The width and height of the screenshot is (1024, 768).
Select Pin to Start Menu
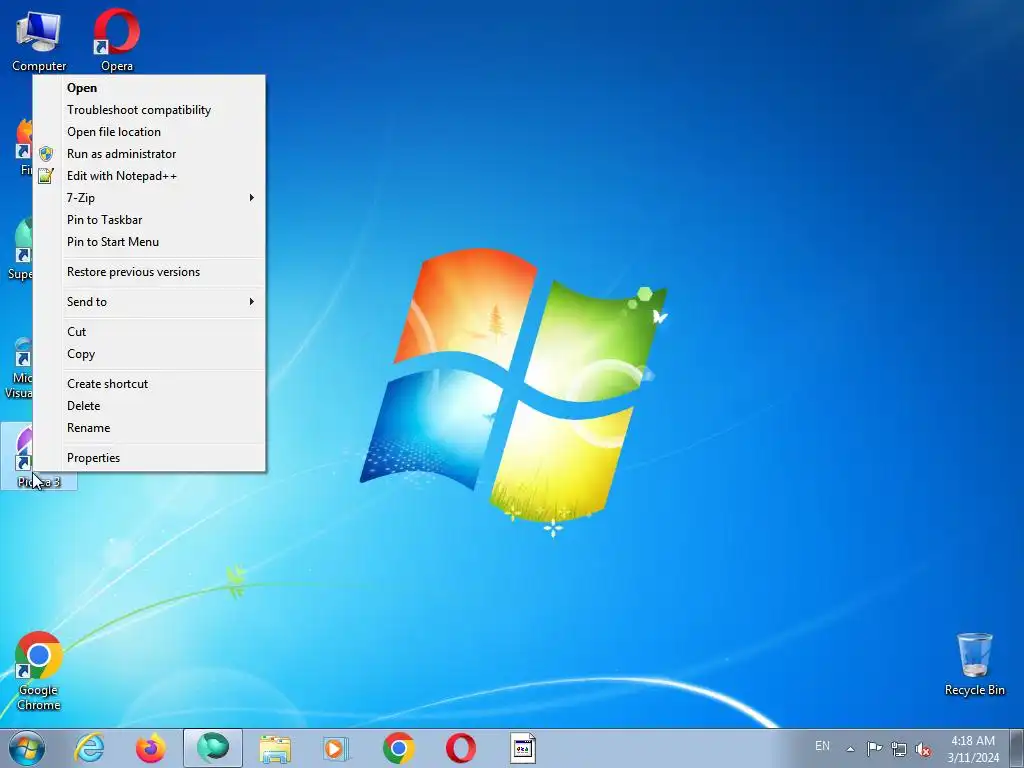[149, 242]
